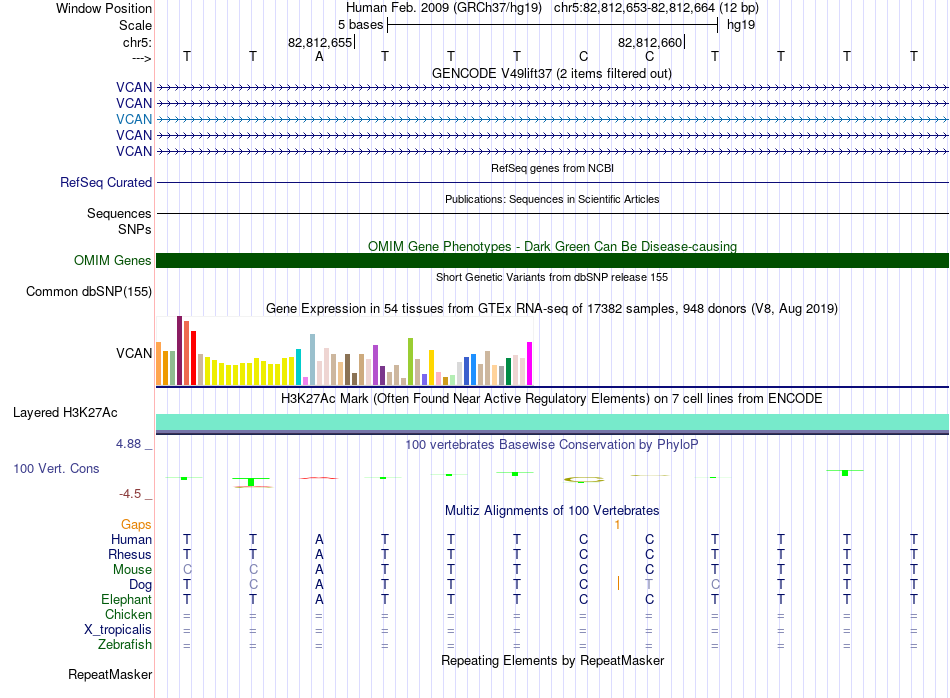Click the RepeatMasker track label
This screenshot has height=698, width=950.
point(110,674)
